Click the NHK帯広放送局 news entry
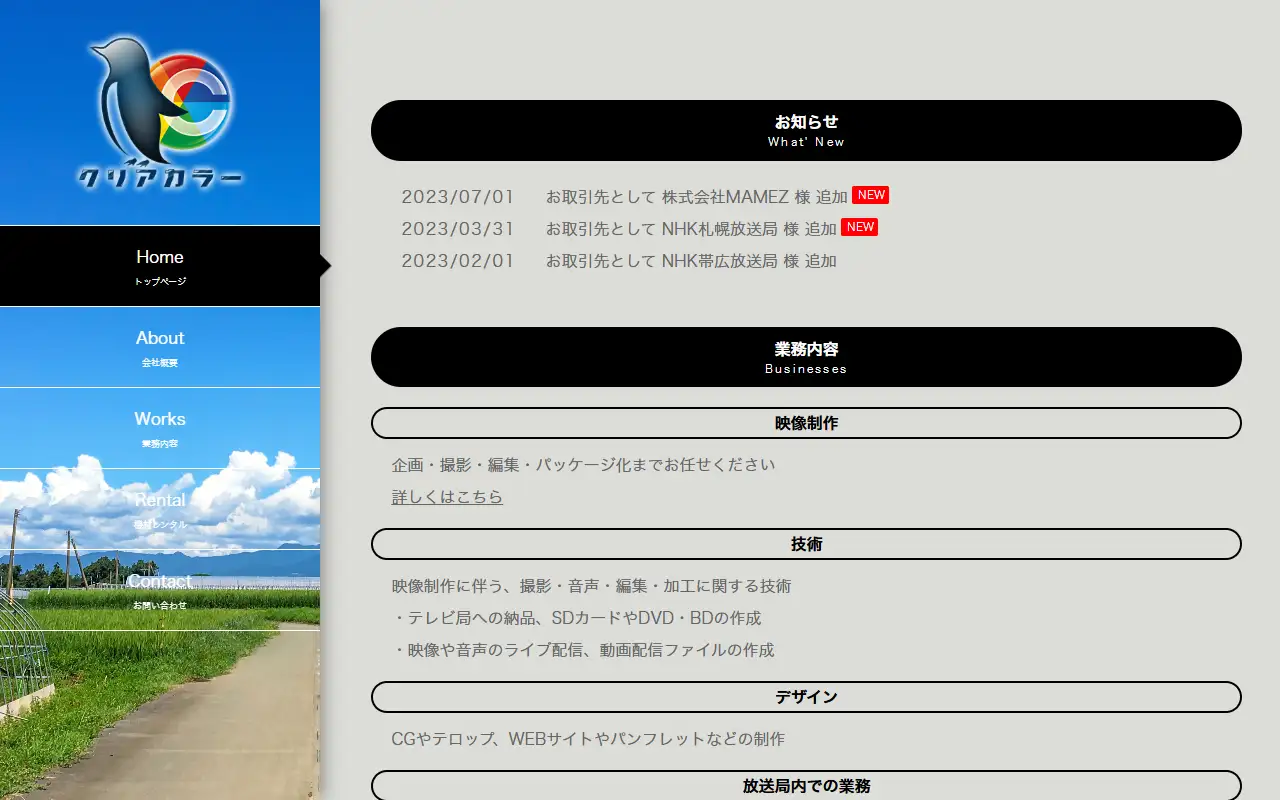 pyautogui.click(x=691, y=261)
